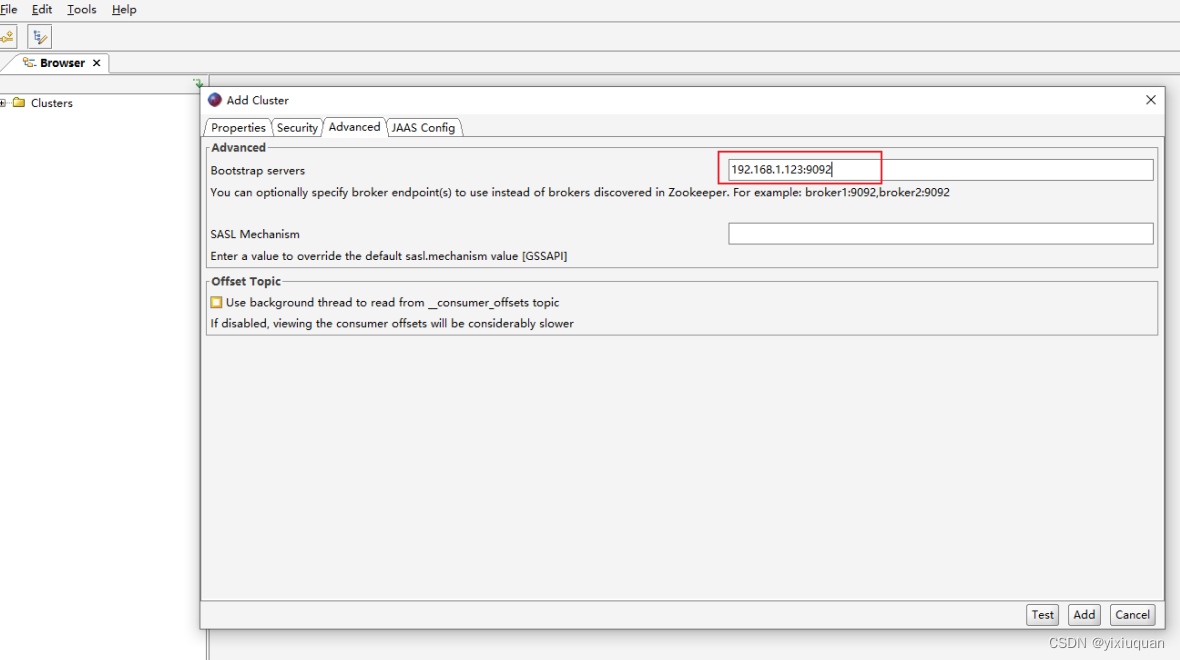Click the Browser tab icon

[x=29, y=62]
